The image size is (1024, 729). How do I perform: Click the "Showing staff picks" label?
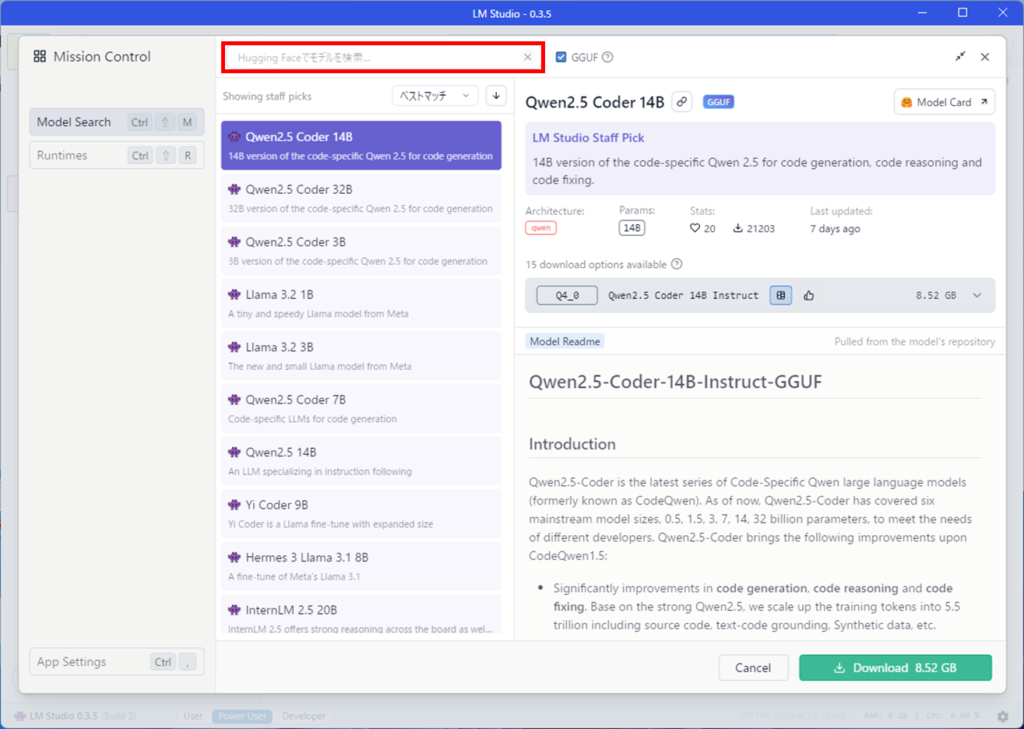(x=267, y=96)
